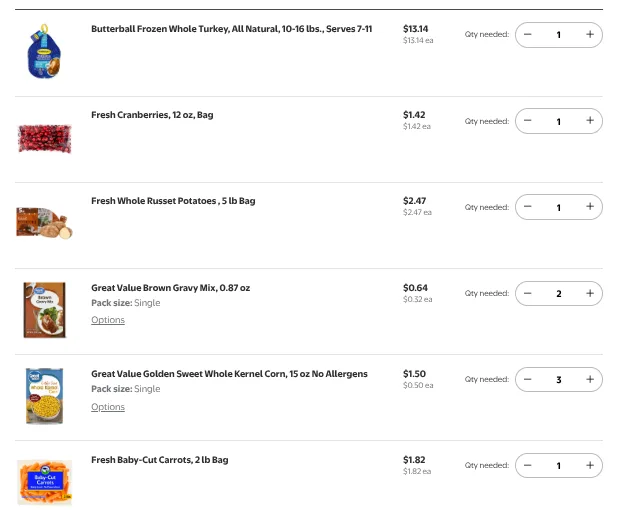Click the Russet Potatoes product image
The width and height of the screenshot is (617, 510).
44,223
